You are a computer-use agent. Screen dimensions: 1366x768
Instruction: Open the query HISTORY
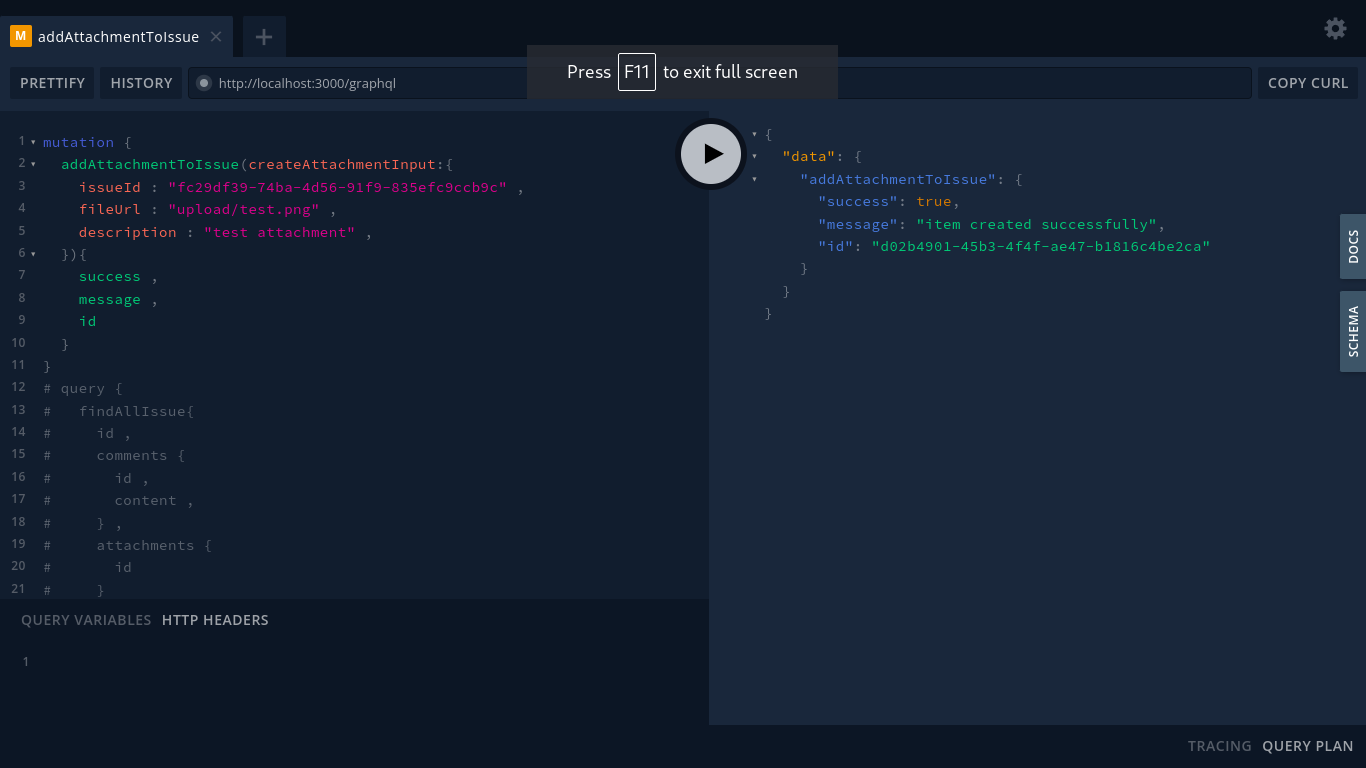(141, 83)
